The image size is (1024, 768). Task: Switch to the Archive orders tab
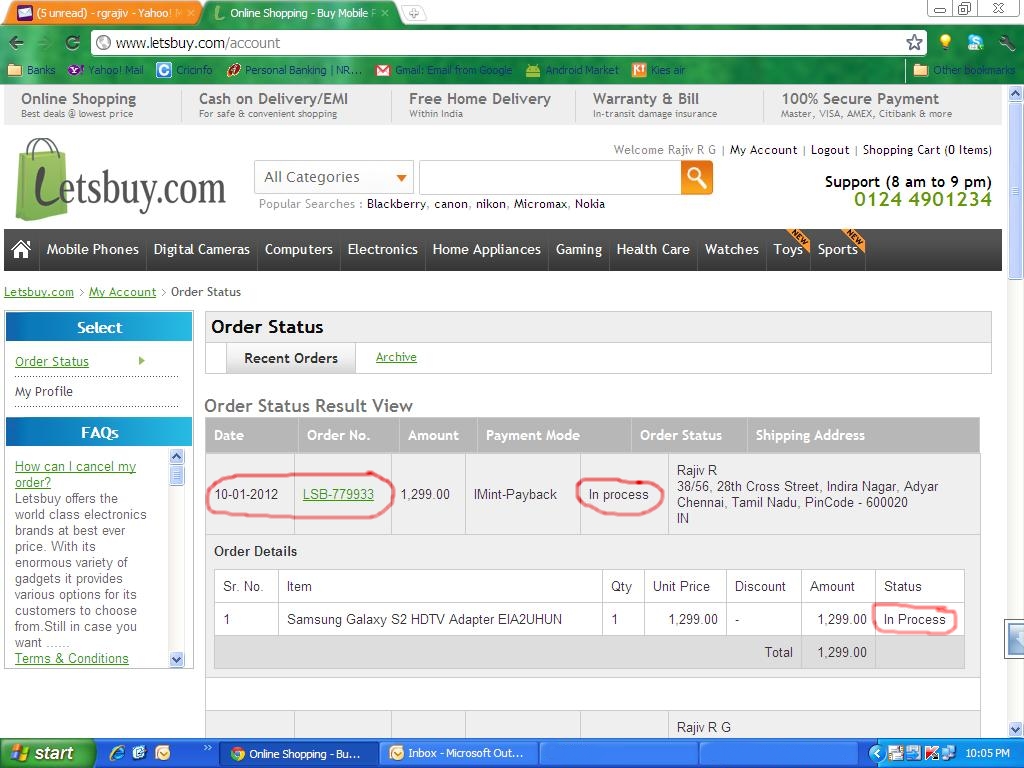[x=396, y=357]
